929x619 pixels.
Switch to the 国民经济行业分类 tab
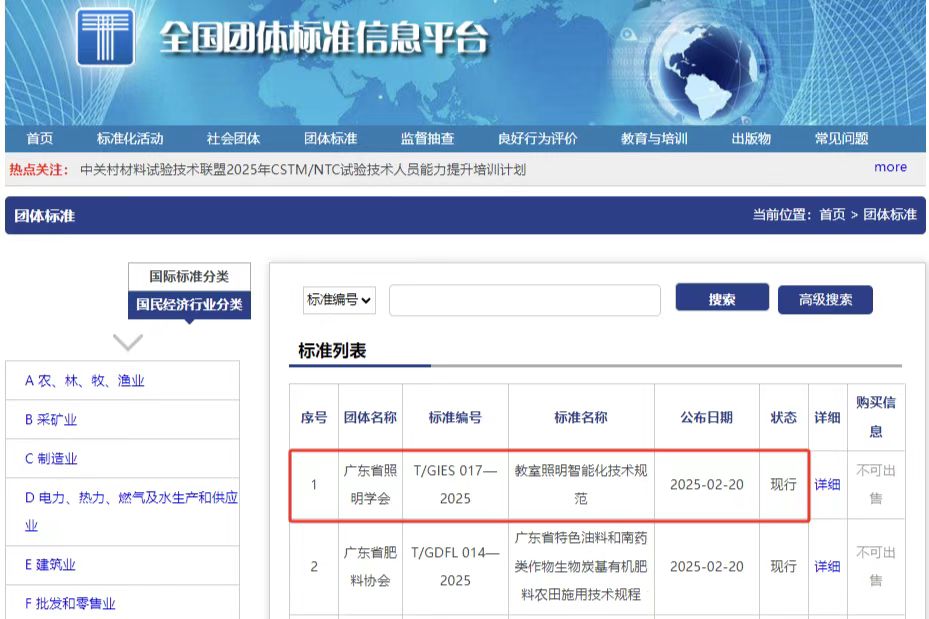click(189, 304)
